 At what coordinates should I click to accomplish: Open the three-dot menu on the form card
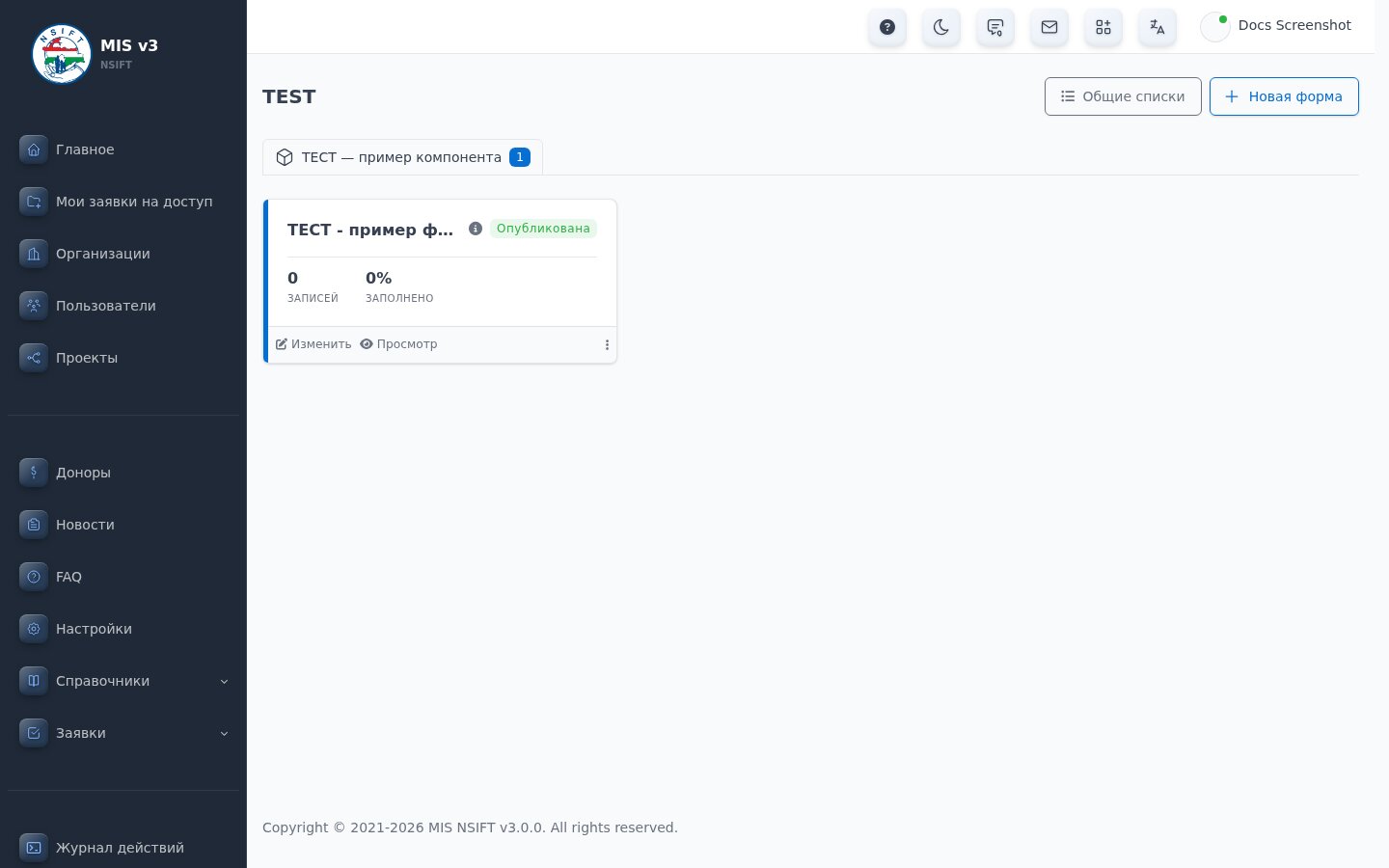607,344
